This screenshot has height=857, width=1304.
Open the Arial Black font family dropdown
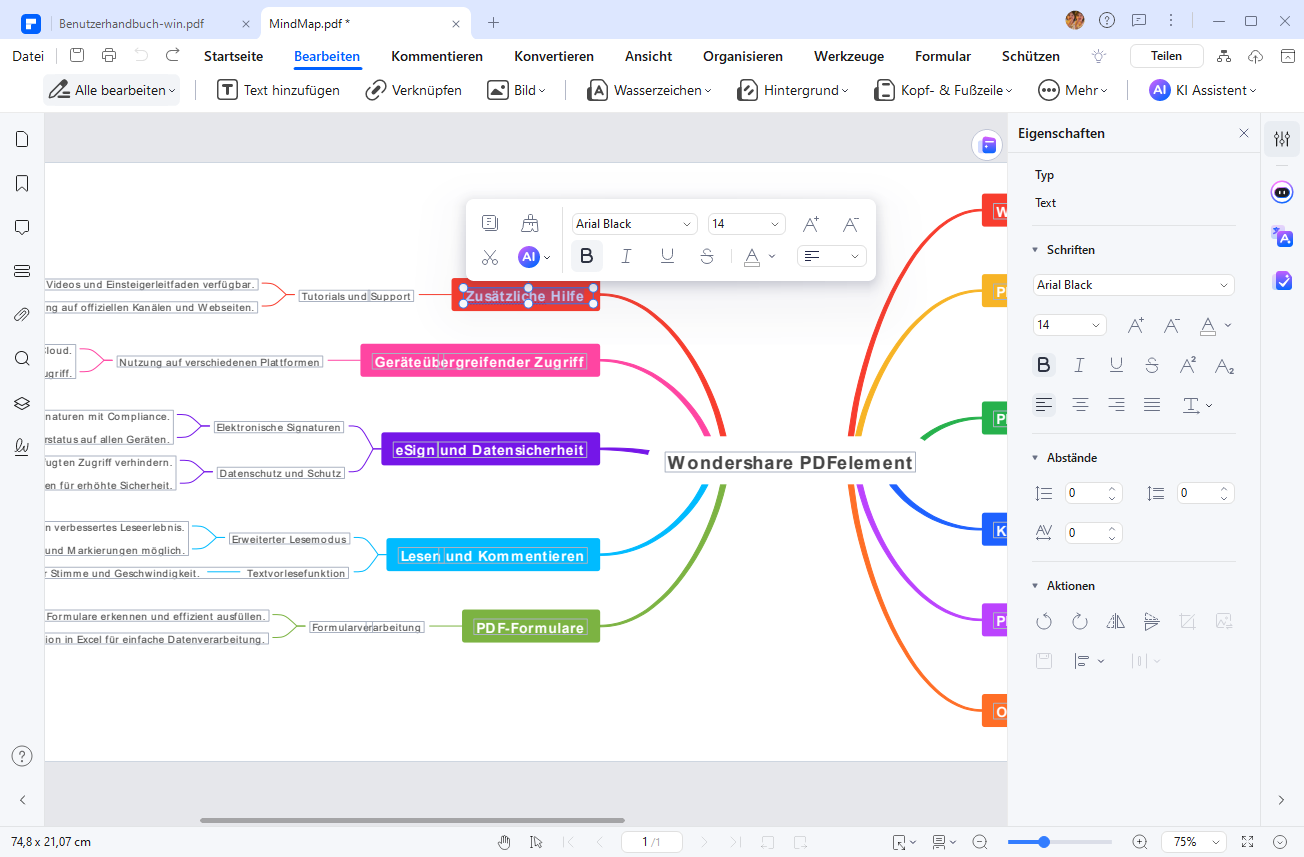pos(1133,285)
